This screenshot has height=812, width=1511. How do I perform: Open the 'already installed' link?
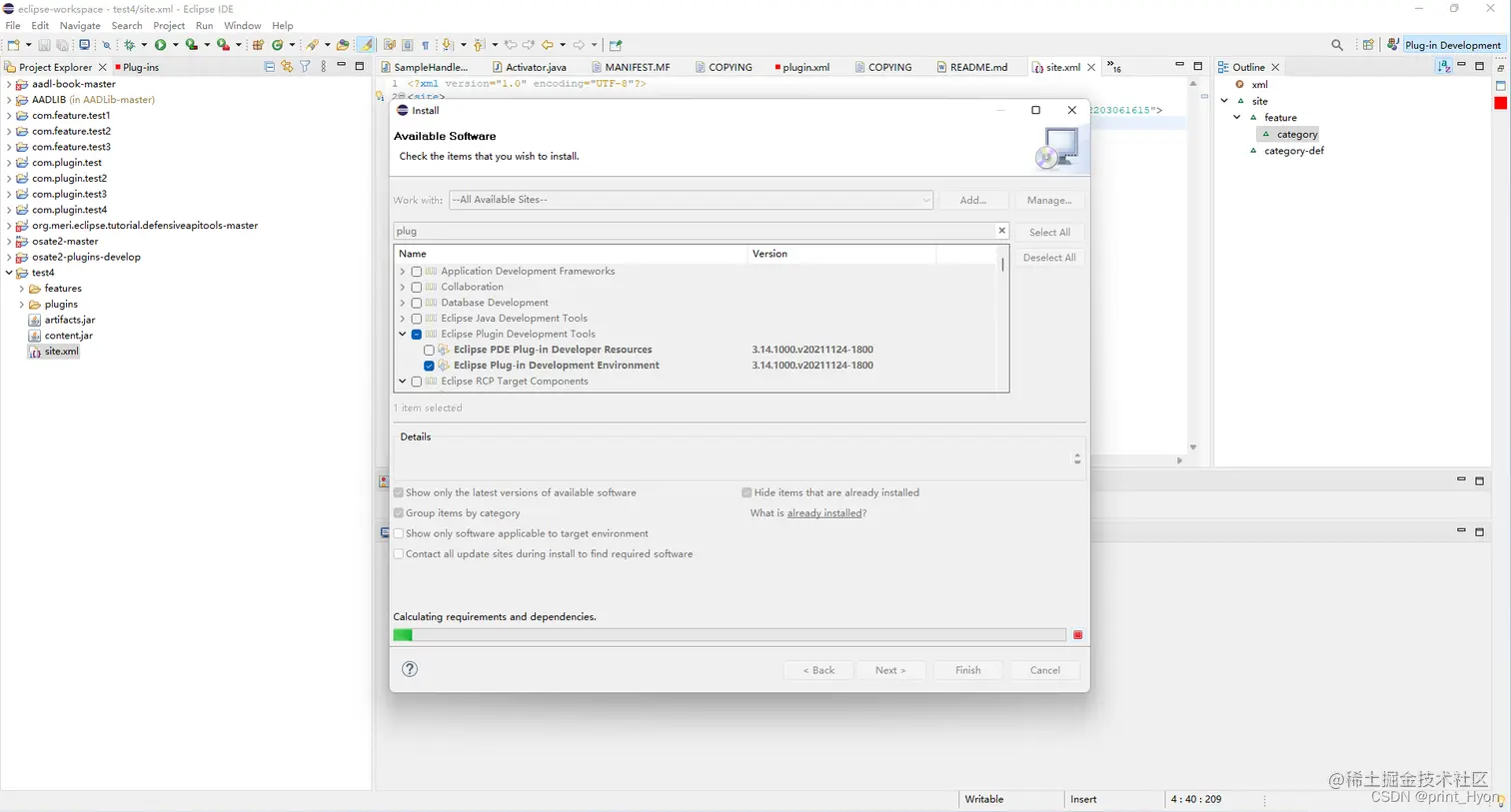click(824, 513)
